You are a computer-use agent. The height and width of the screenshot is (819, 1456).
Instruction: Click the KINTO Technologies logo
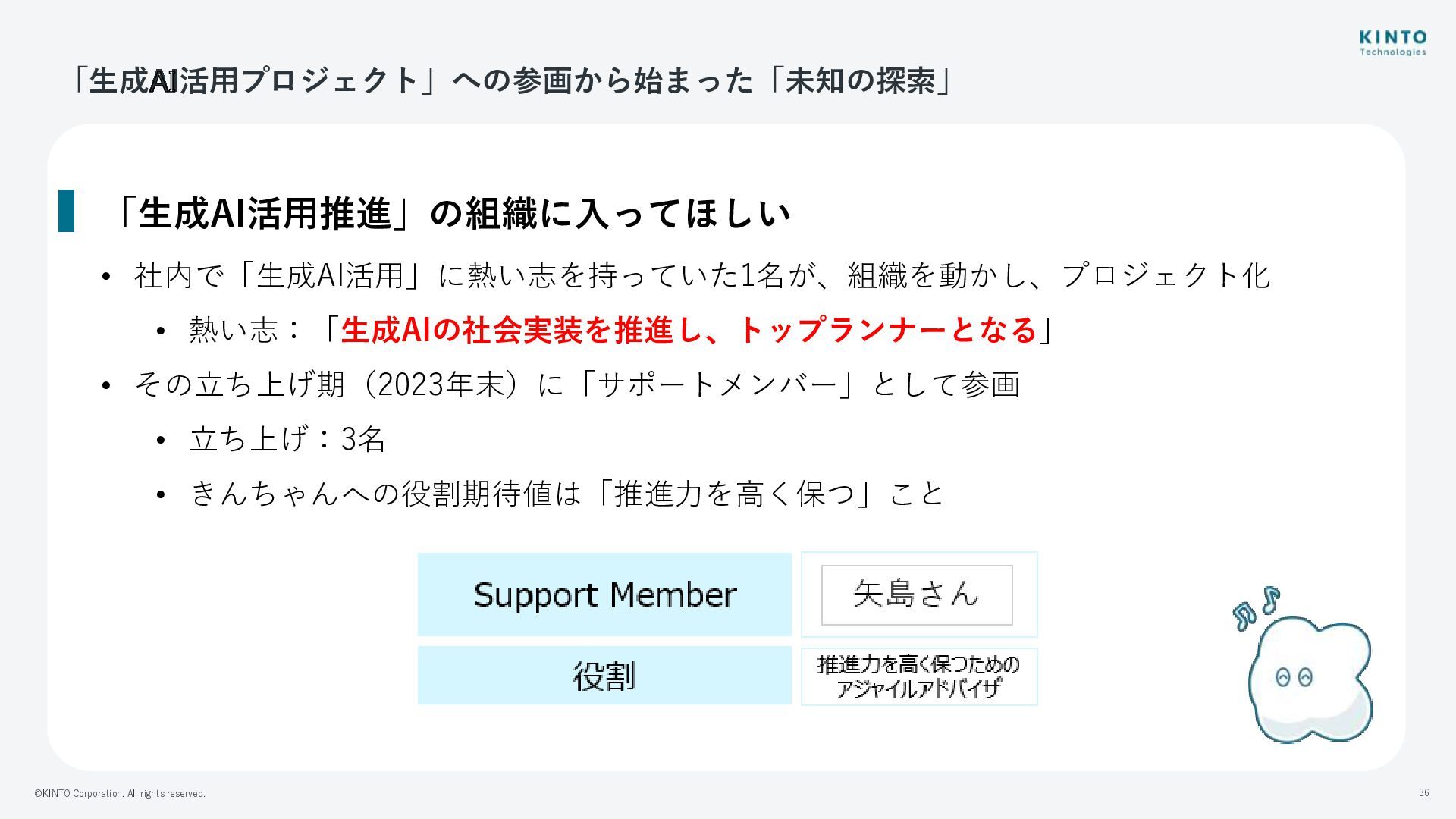click(1392, 42)
